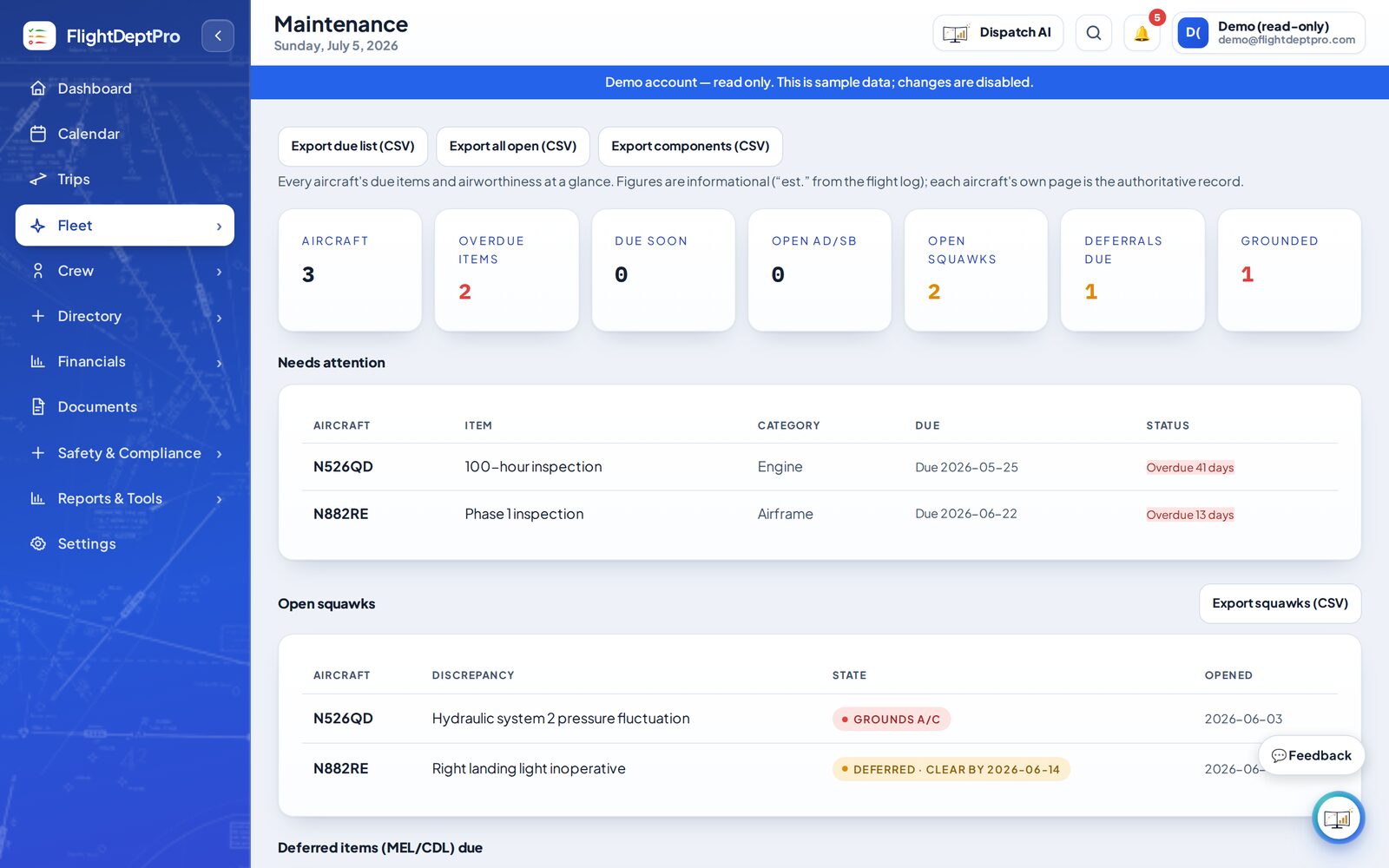This screenshot has height=868, width=1389.
Task: Click N526QD in Open squawks table
Action: (x=343, y=719)
